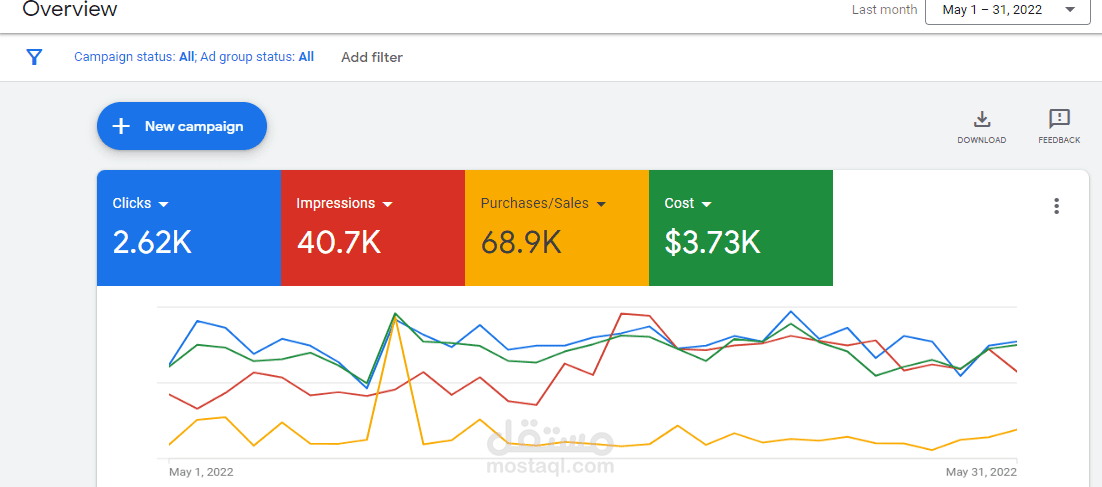Screen dimensions: 1102x487
Task: Open the Feedback icon
Action: (x=1059, y=120)
